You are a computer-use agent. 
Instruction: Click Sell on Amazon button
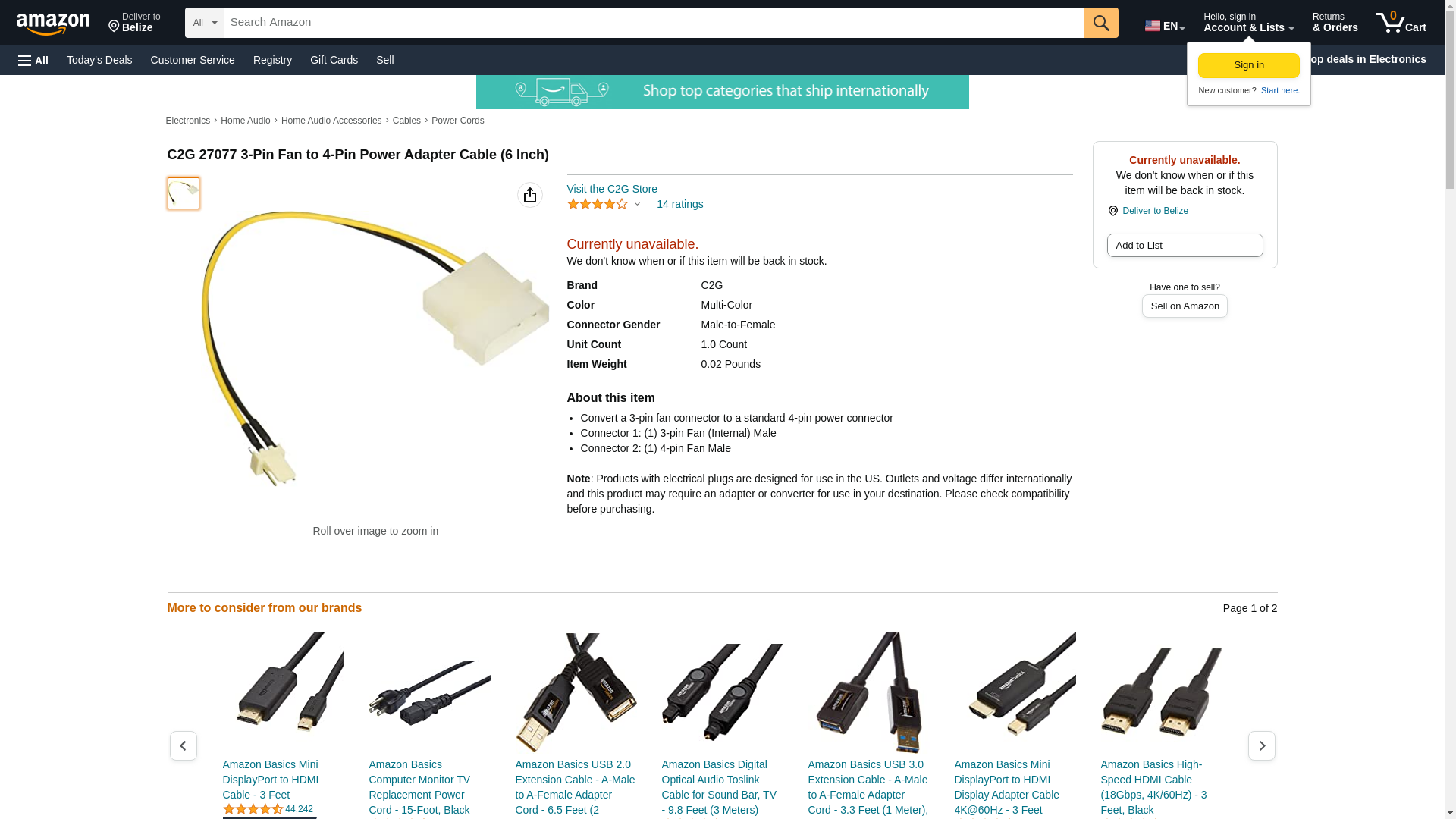1185,306
